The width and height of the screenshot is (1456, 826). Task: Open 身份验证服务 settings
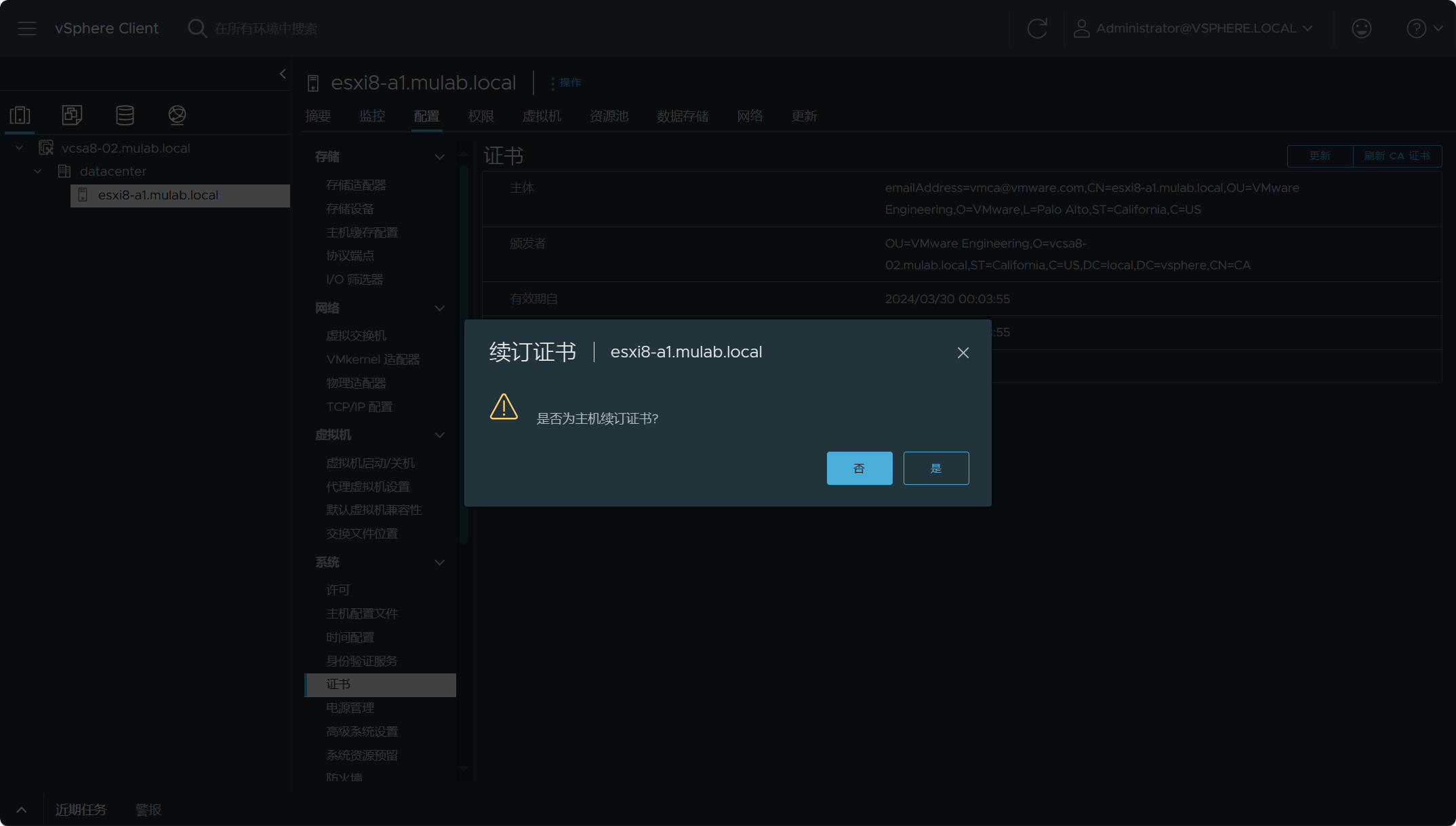(362, 661)
